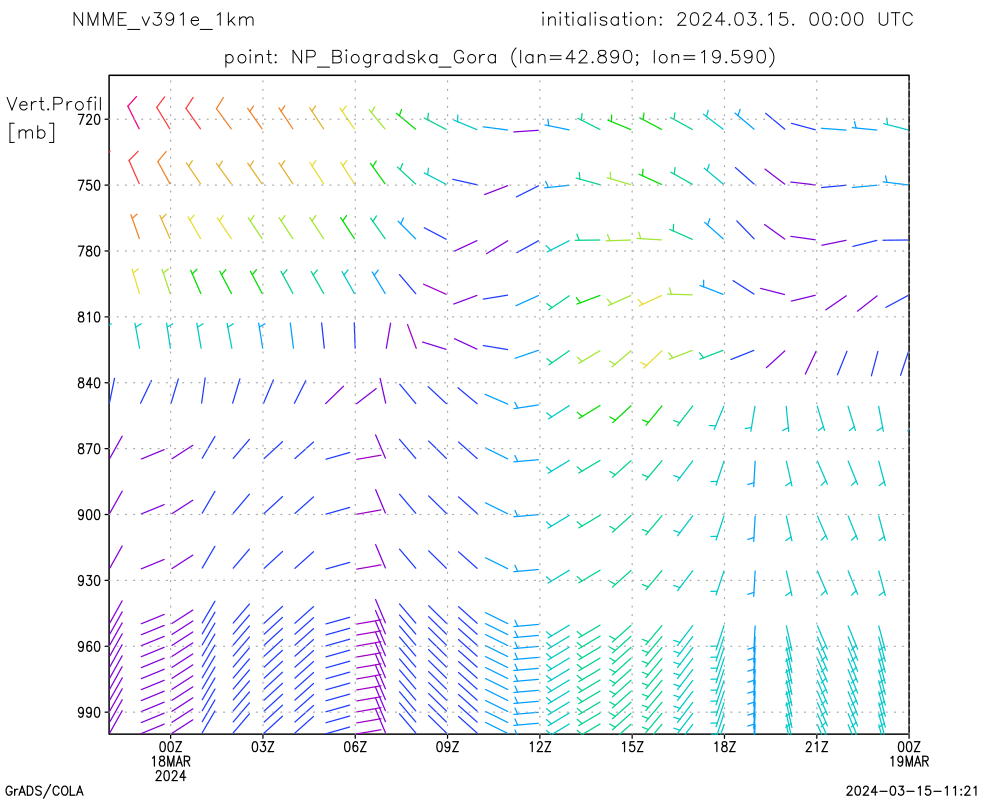Click the 09Z time axis label

point(447,746)
